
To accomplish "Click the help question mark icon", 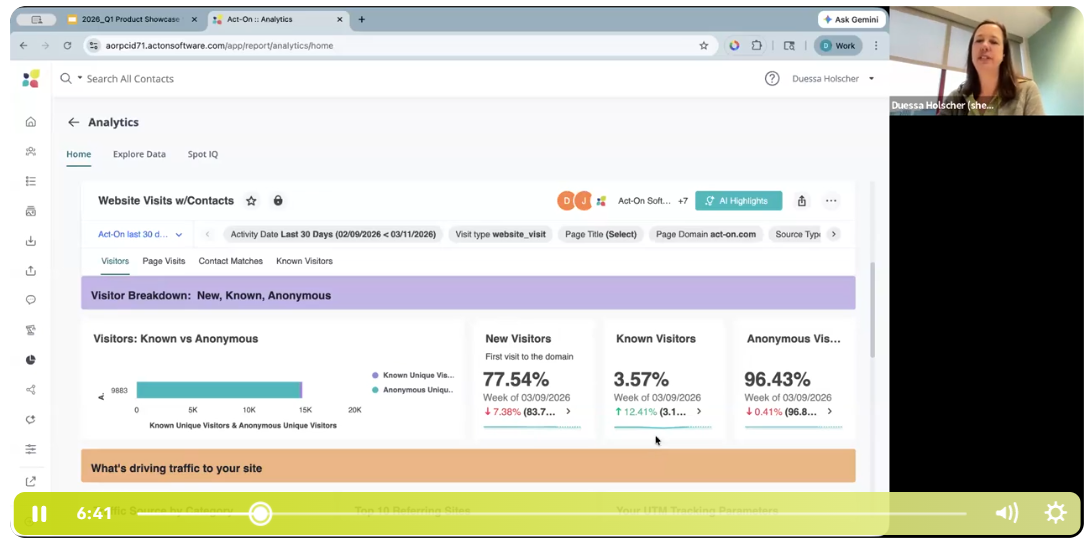I will click(x=772, y=79).
